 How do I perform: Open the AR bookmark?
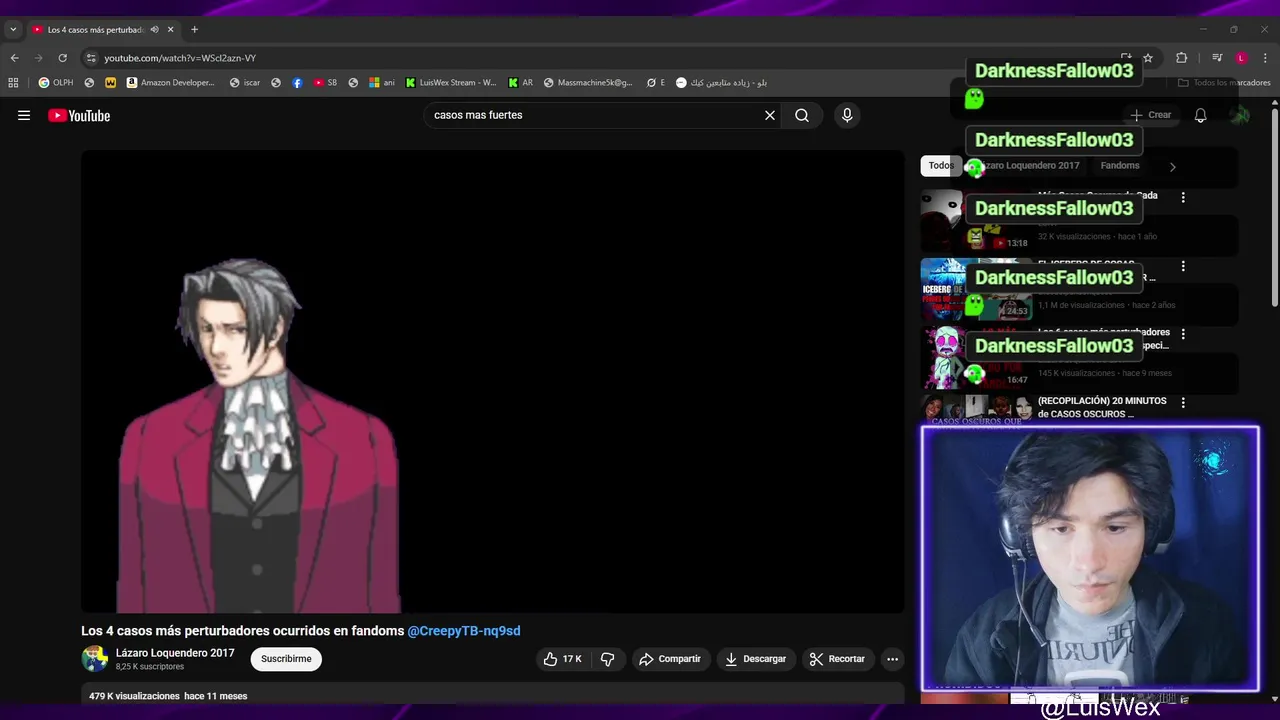point(521,83)
